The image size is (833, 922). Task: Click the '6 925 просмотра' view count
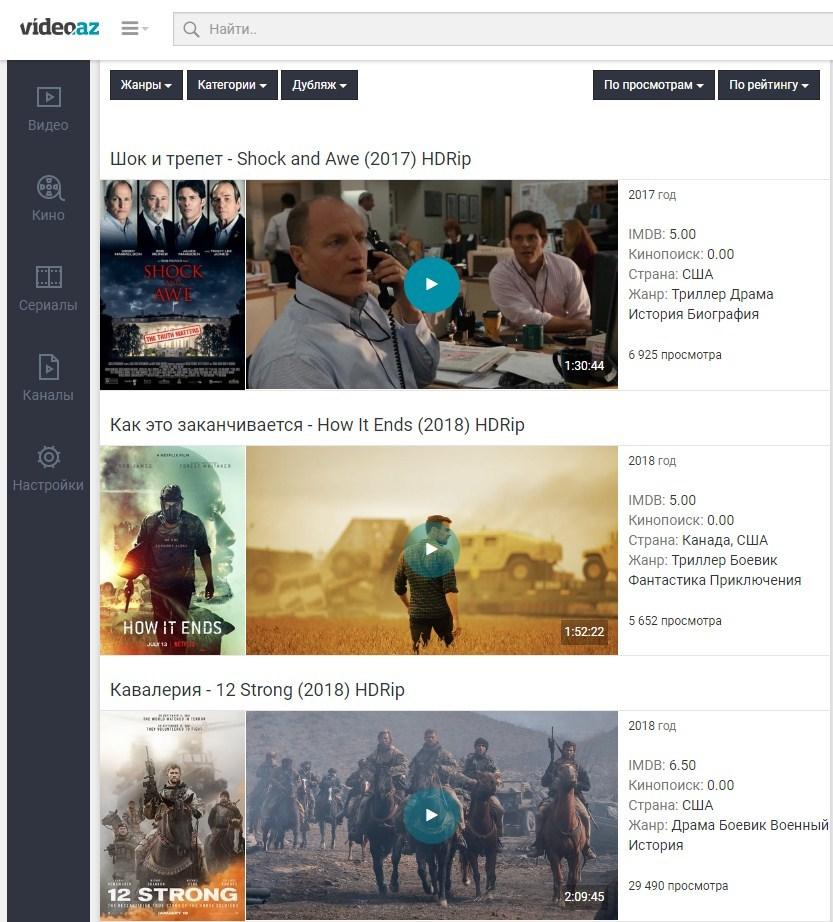point(675,355)
